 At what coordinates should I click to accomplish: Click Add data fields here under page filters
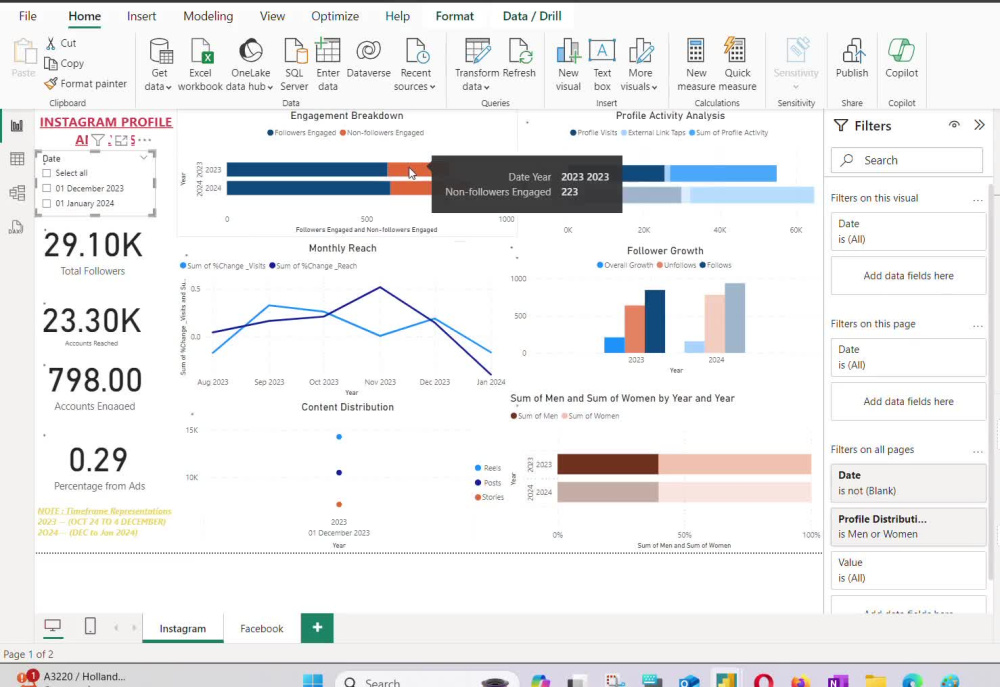[x=908, y=401]
